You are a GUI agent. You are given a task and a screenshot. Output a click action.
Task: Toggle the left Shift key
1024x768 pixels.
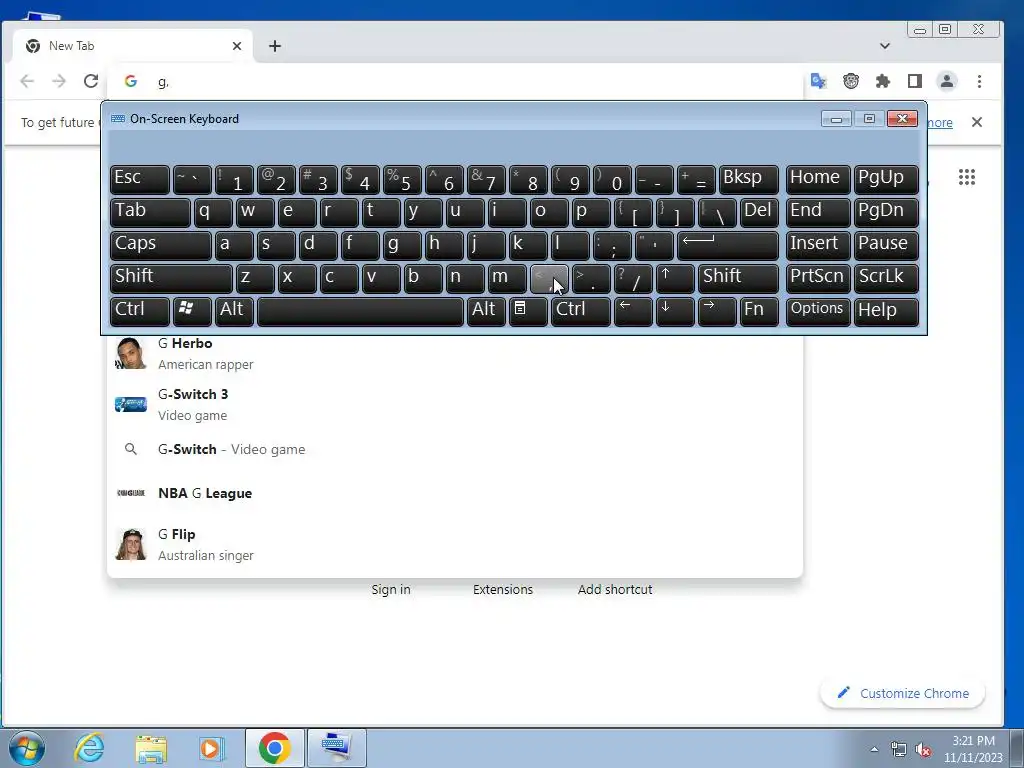(x=171, y=278)
